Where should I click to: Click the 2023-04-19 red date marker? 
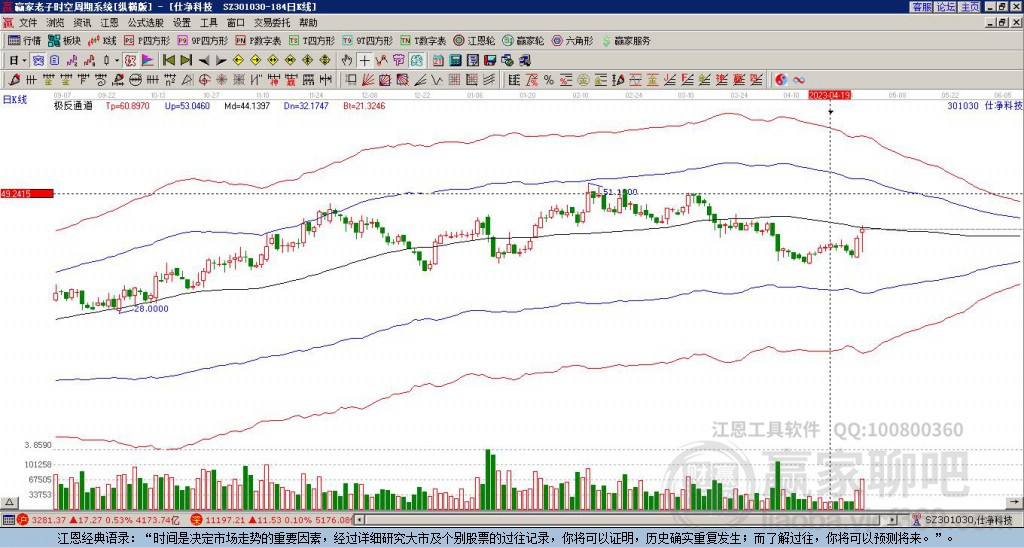tap(830, 95)
